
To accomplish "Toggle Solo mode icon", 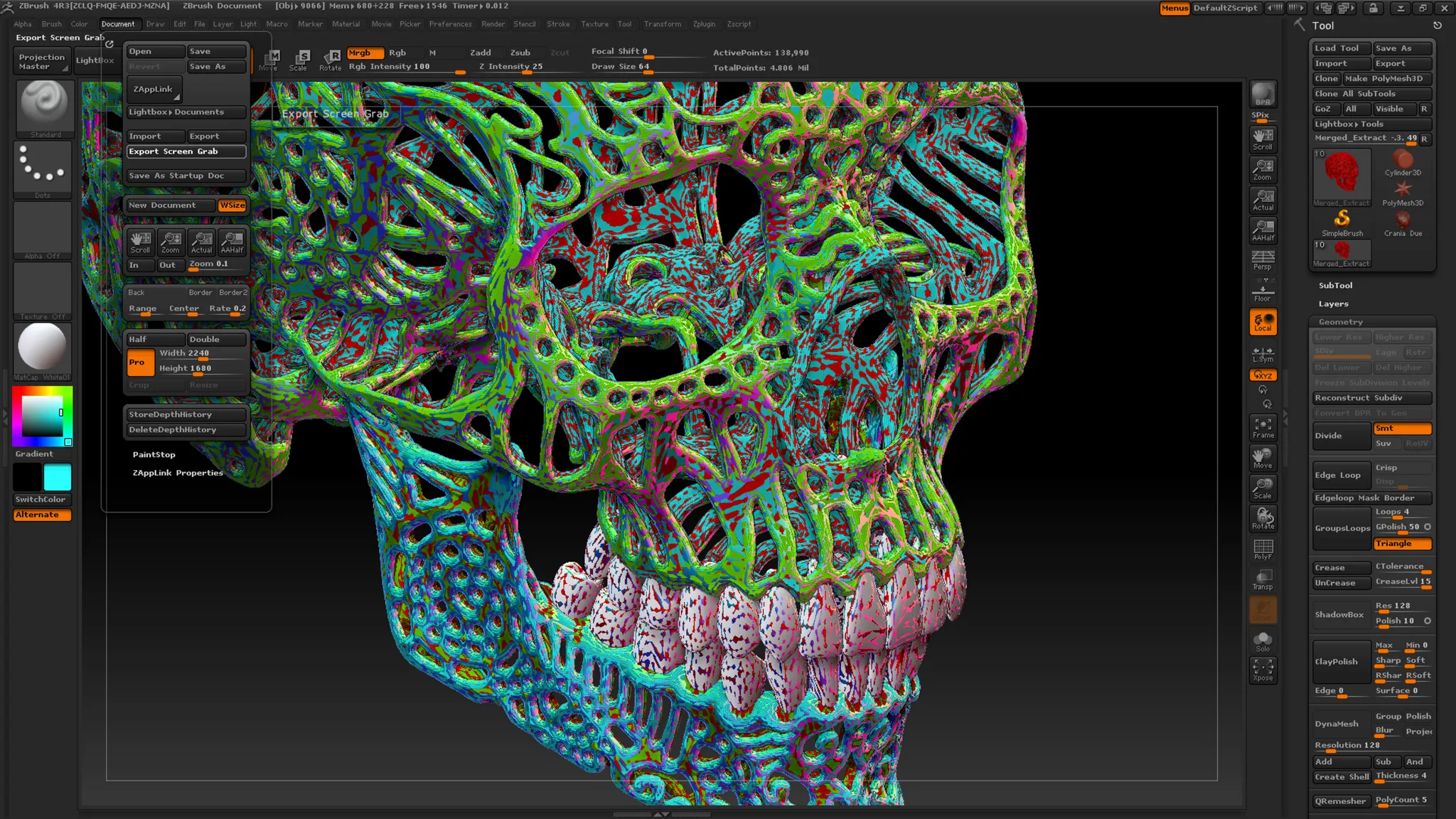I will tap(1263, 641).
